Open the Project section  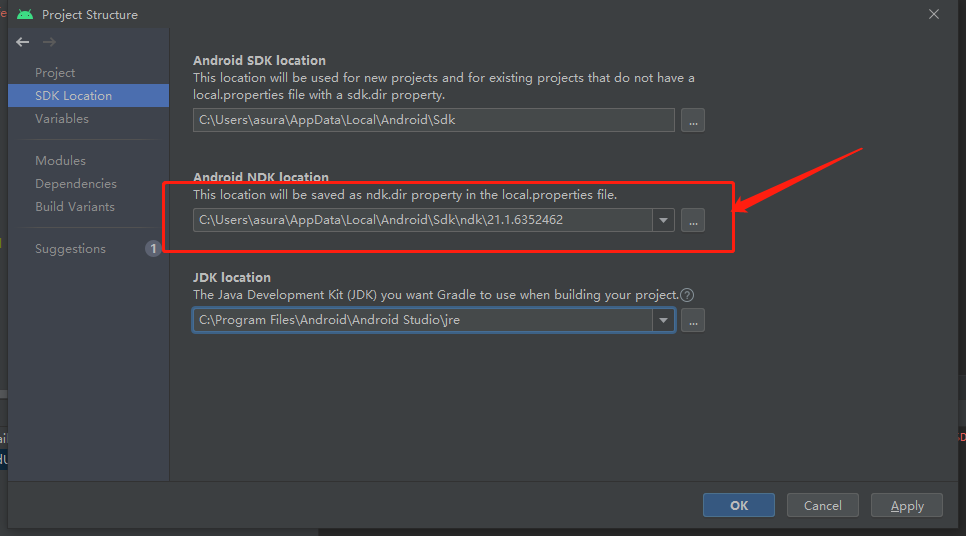coord(55,73)
